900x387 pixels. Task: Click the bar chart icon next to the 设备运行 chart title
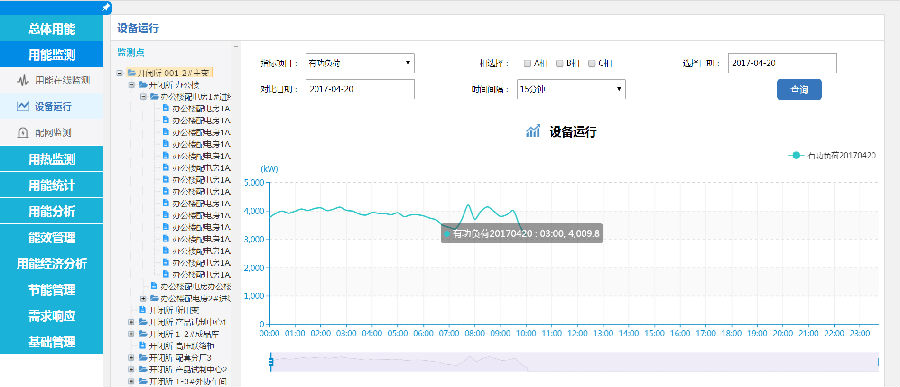[533, 131]
